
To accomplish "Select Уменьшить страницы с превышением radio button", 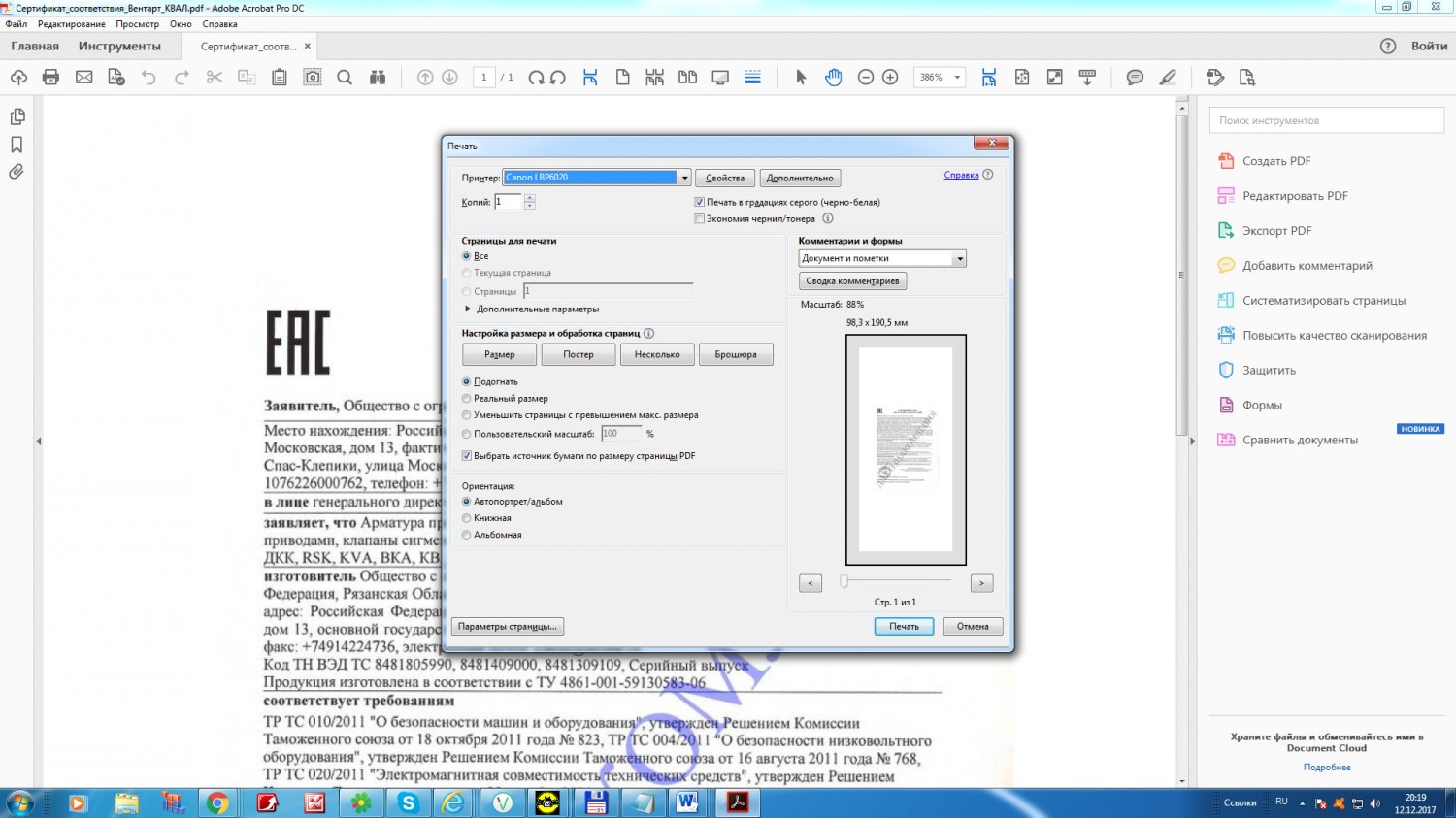I will coord(467,414).
